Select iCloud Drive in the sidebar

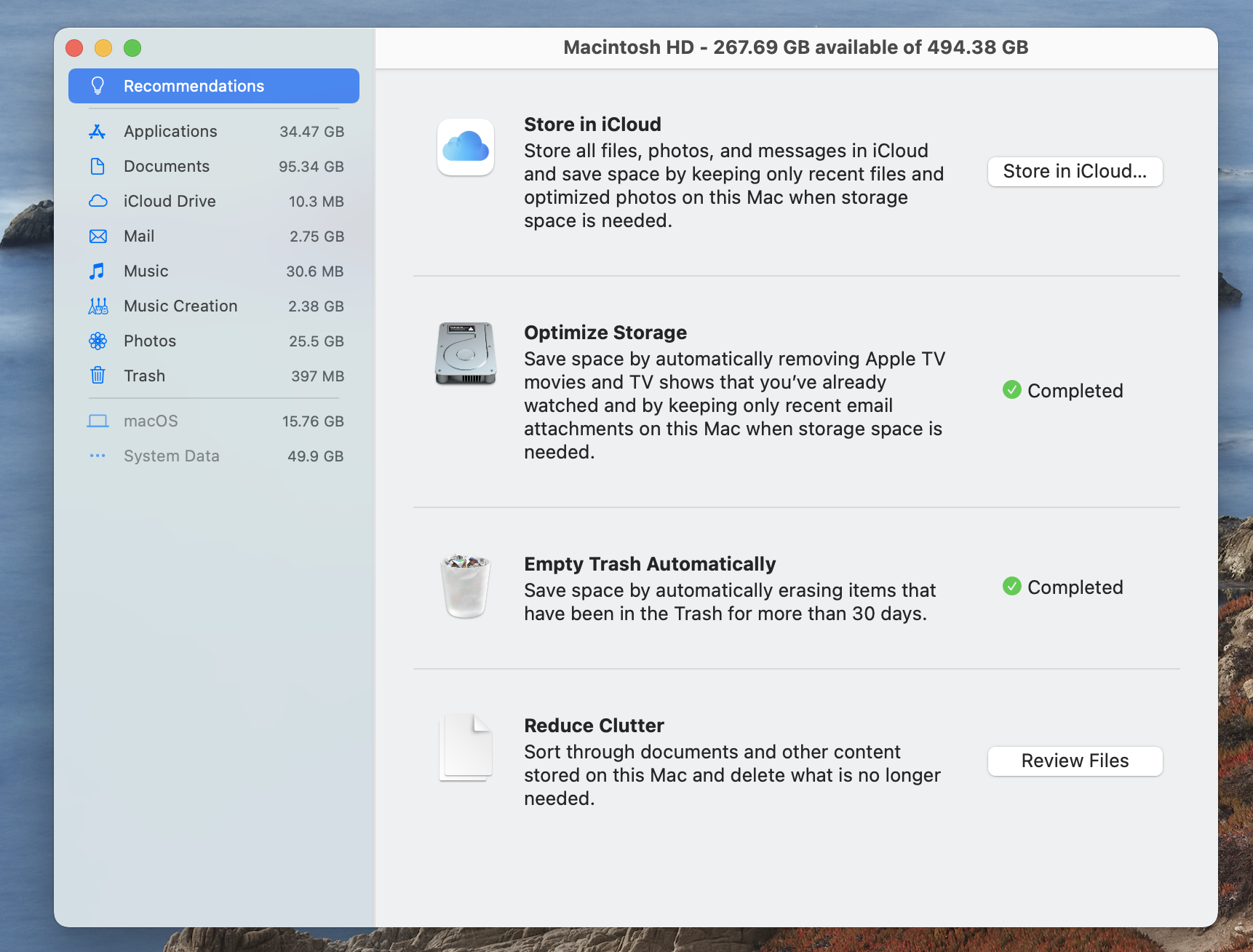[214, 202]
